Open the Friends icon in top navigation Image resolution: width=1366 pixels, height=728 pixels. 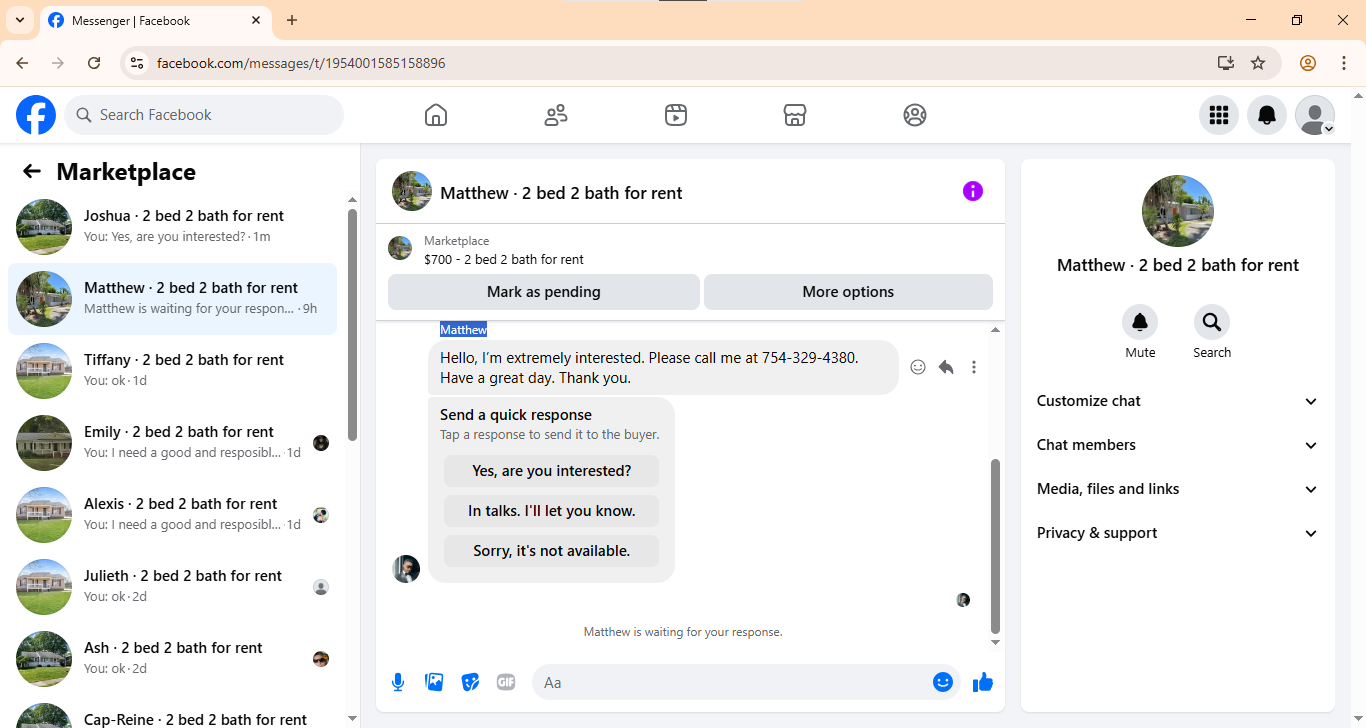pyautogui.click(x=556, y=115)
